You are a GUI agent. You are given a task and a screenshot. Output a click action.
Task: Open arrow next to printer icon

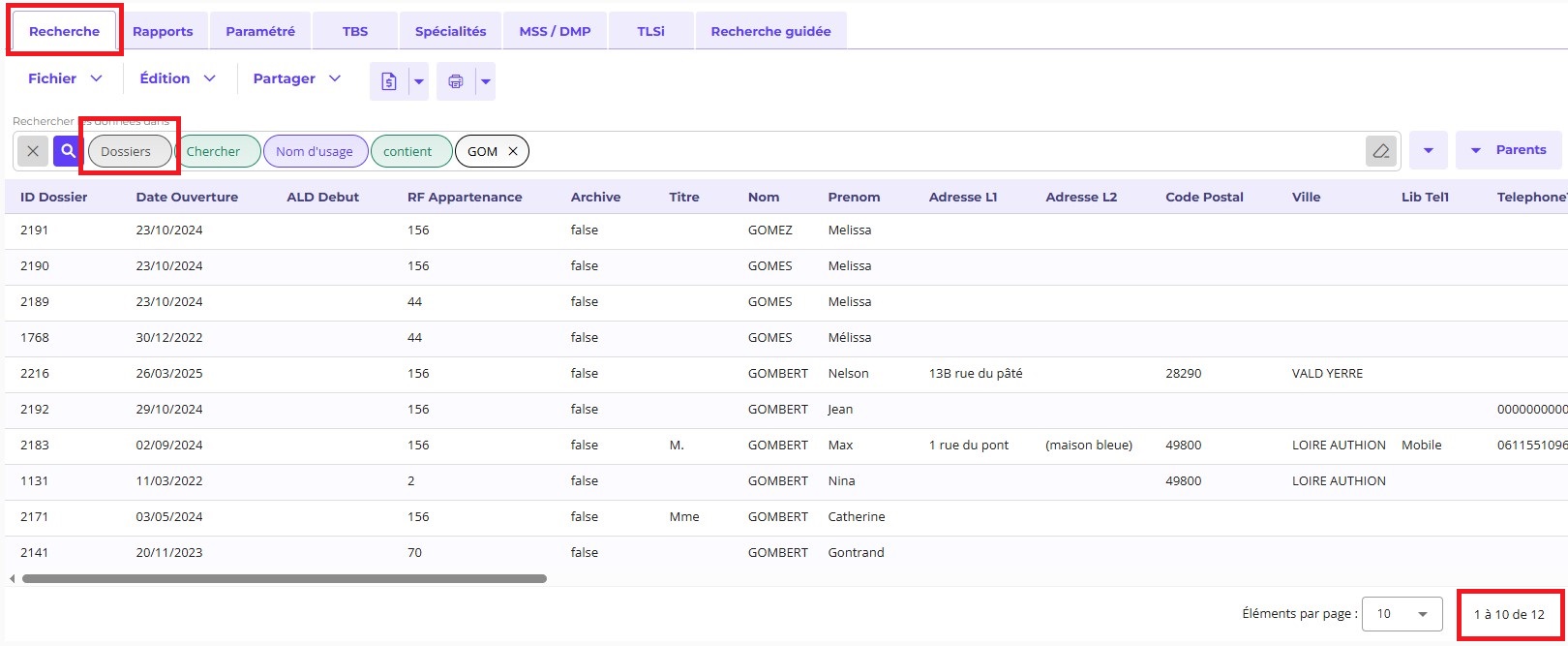tap(486, 81)
